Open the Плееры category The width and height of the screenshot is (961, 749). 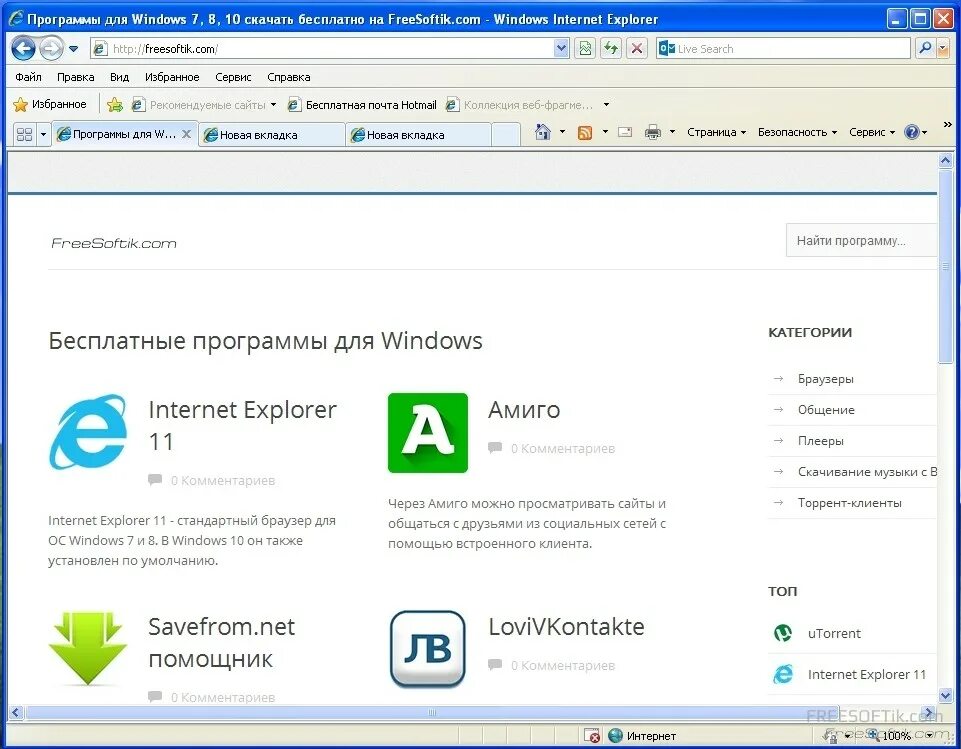[821, 441]
